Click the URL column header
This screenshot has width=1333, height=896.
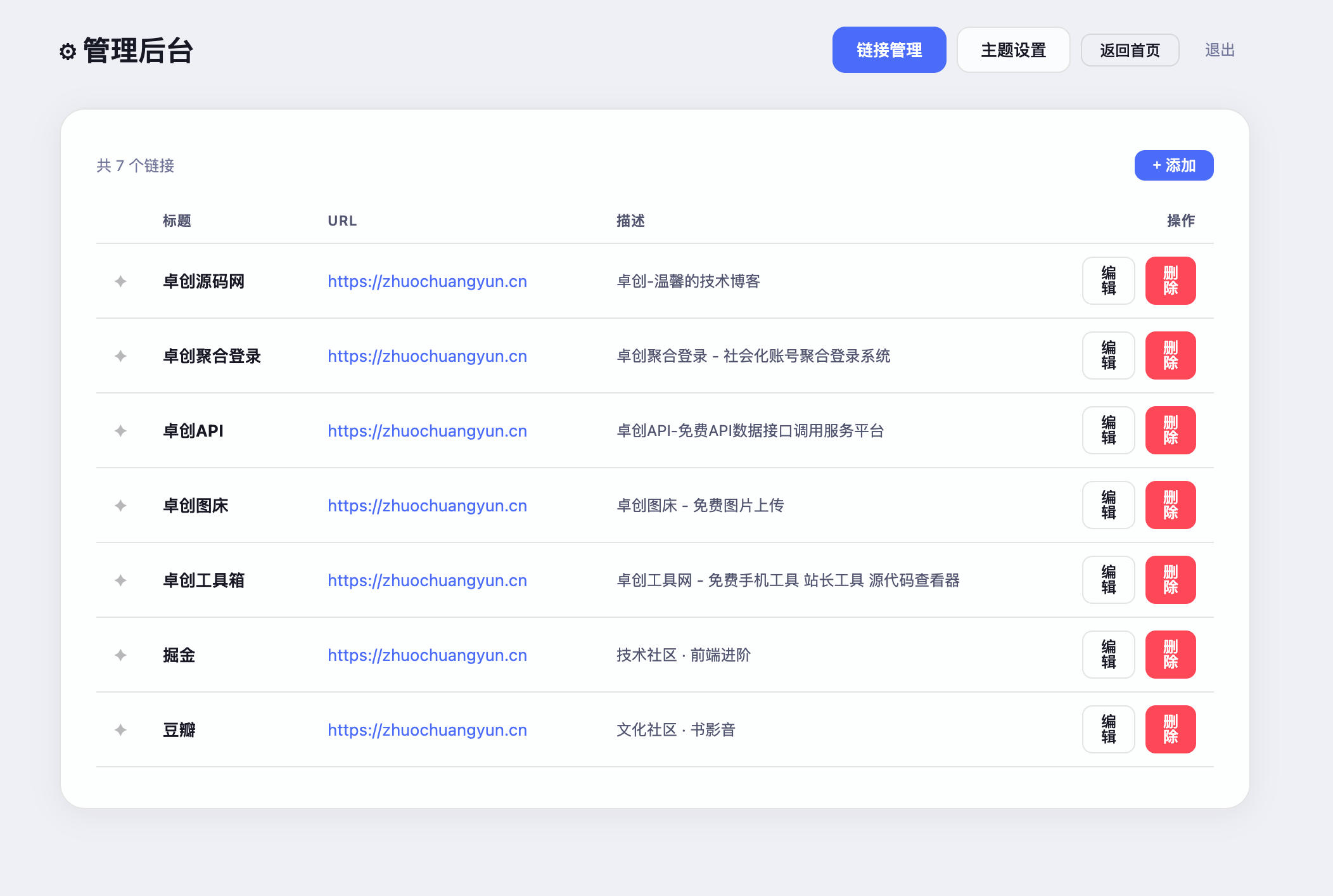point(342,221)
